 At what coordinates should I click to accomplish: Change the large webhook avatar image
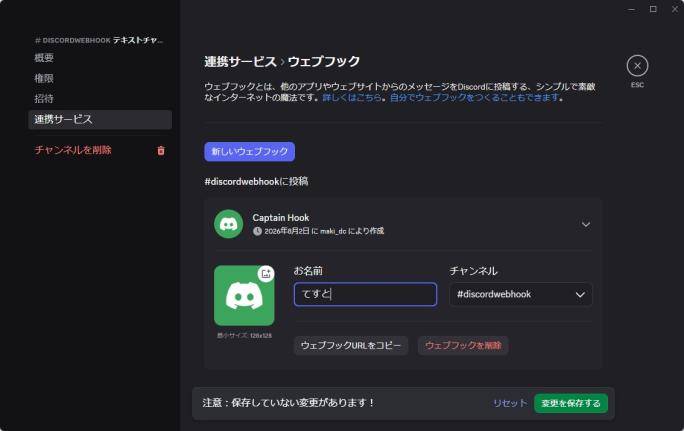[244, 295]
